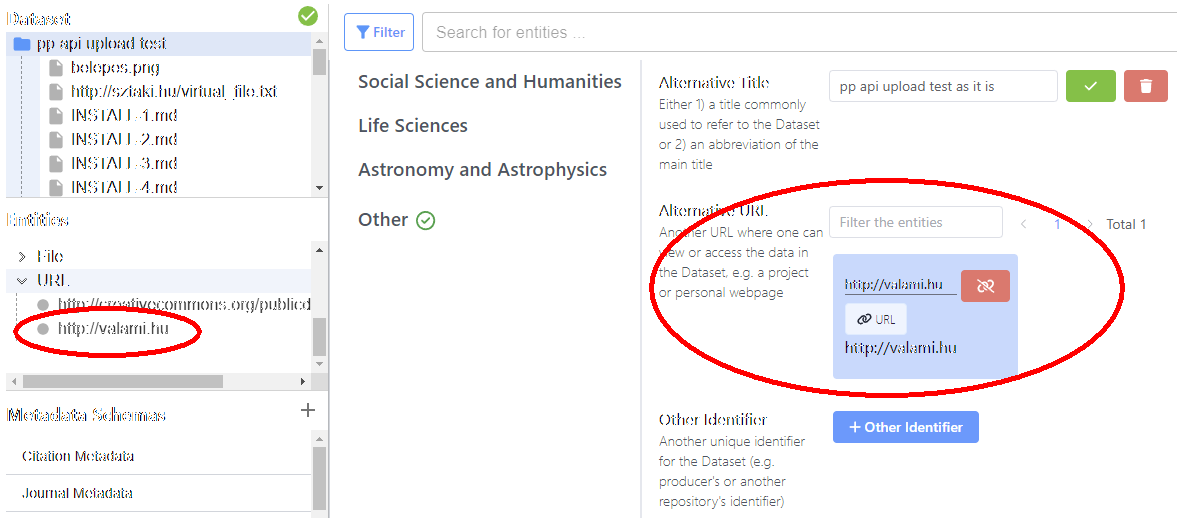The image size is (1177, 518).
Task: Open the belepes.png file item
Action: [x=115, y=68]
